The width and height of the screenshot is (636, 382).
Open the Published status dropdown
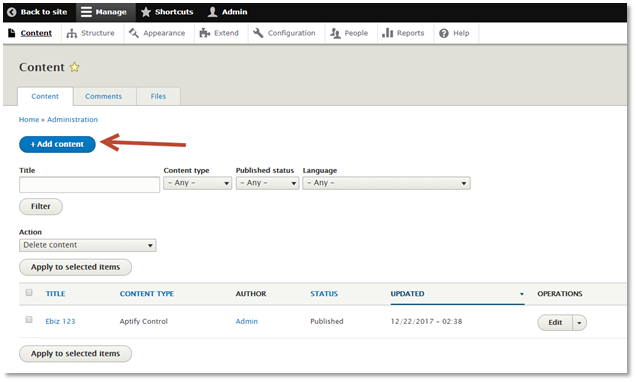267,183
